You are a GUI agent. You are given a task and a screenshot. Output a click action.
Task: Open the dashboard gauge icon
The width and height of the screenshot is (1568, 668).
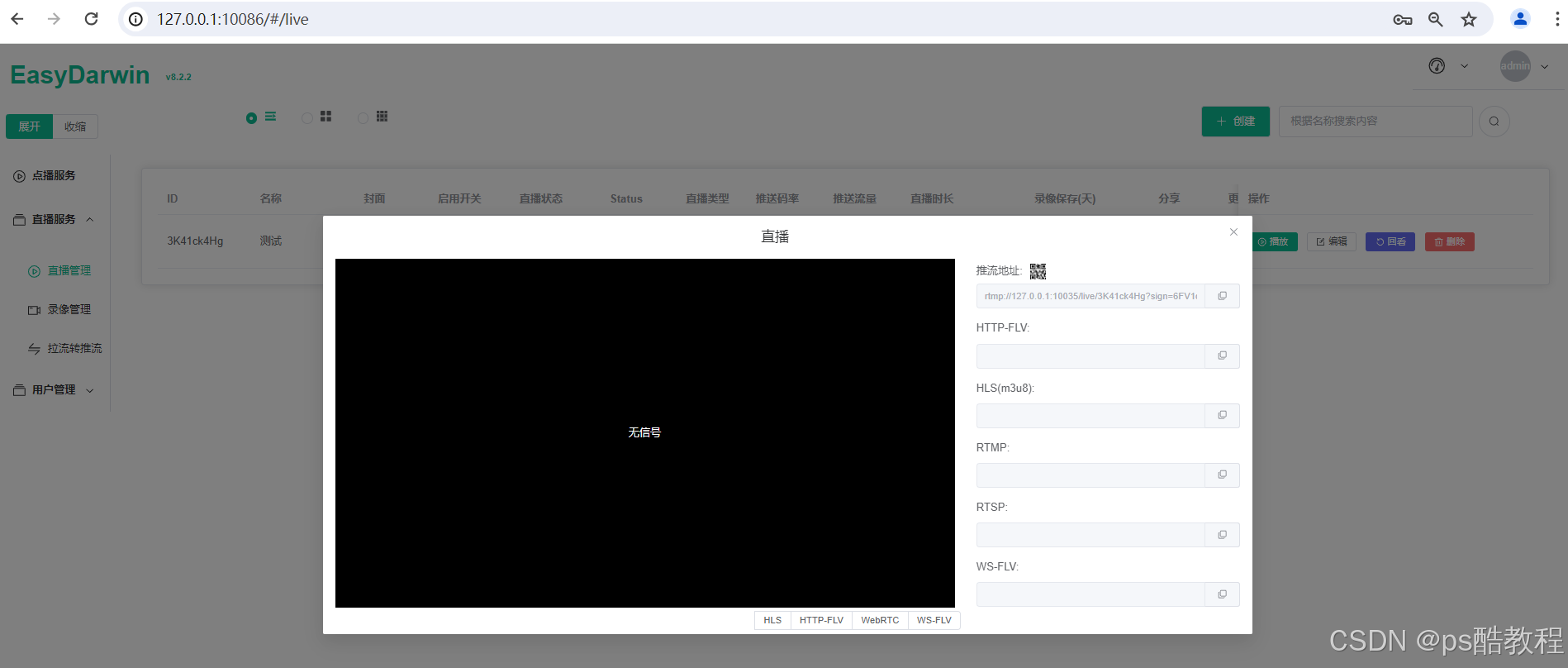coord(1437,66)
